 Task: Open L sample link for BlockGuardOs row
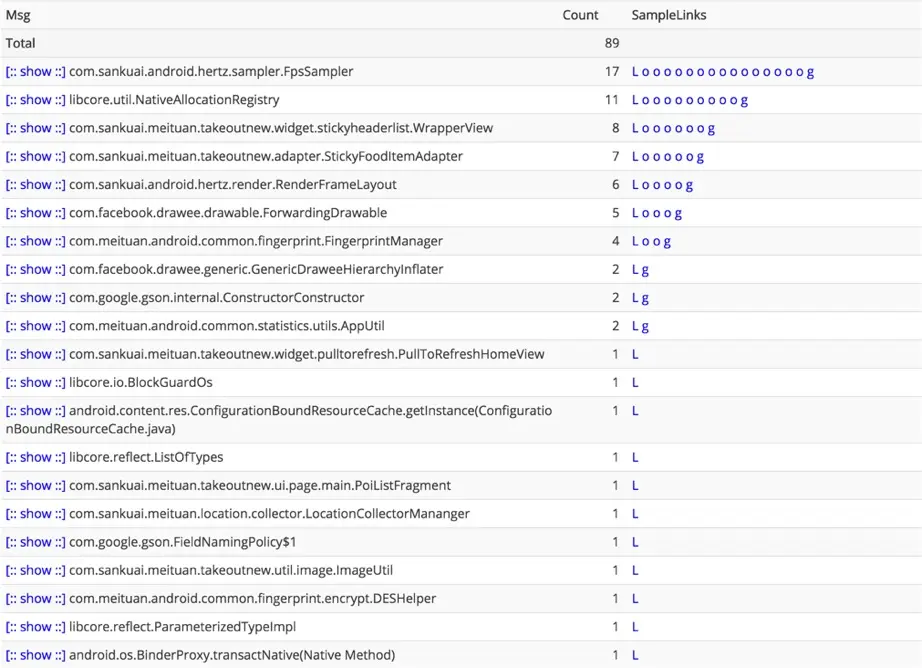635,382
